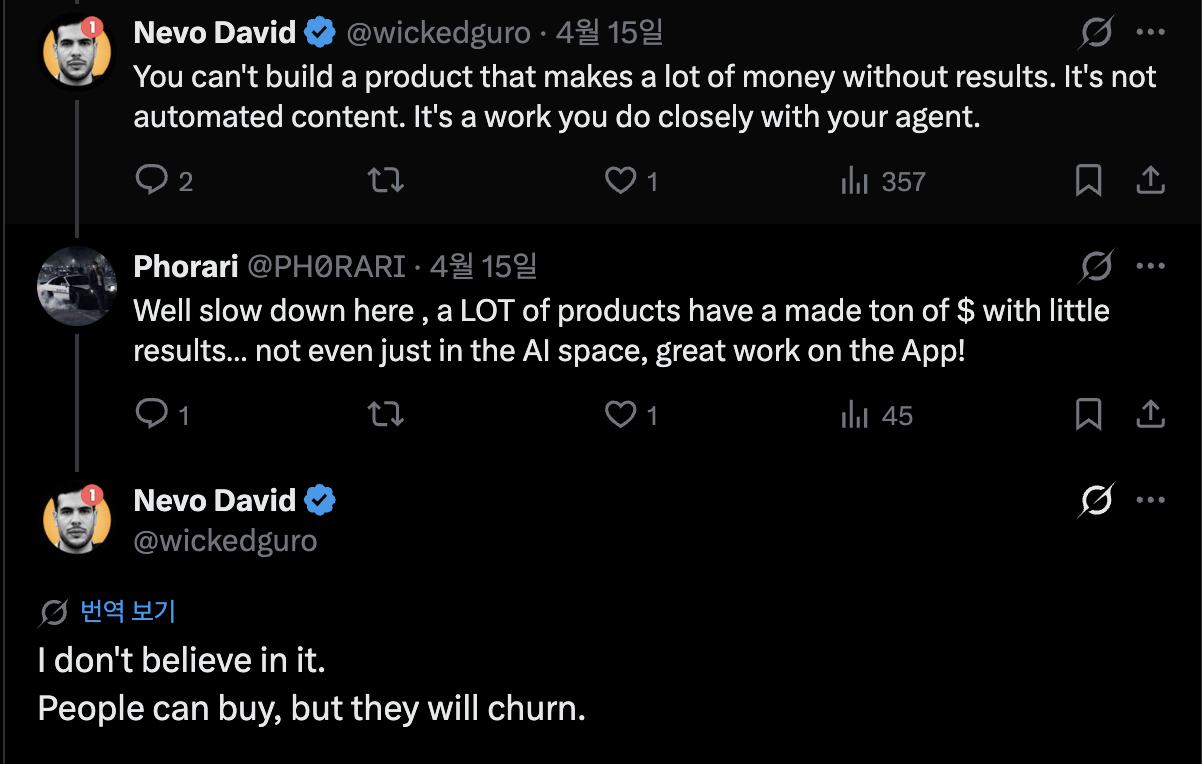Viewport: 1202px width, 764px height.
Task: Like Phorari's tweet about products
Action: coord(622,414)
